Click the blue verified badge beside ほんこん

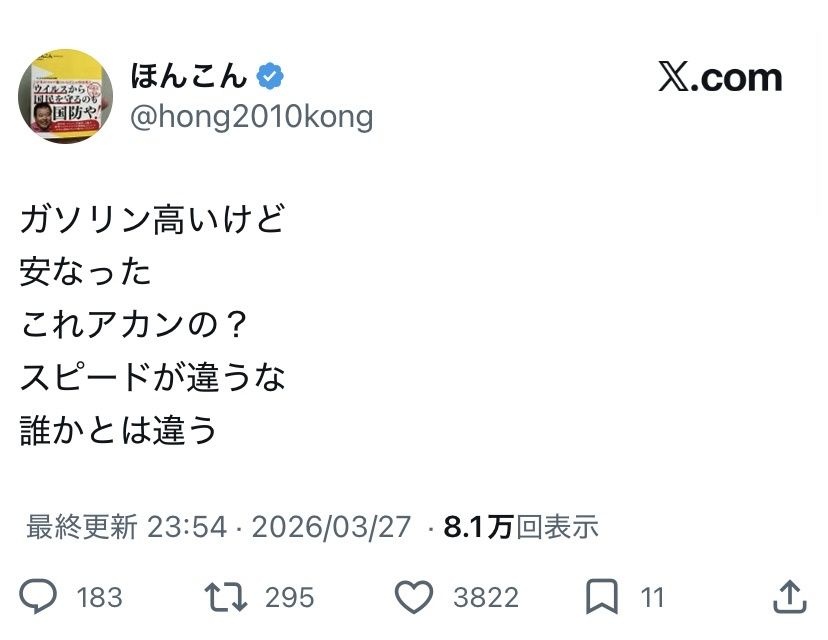[270, 76]
